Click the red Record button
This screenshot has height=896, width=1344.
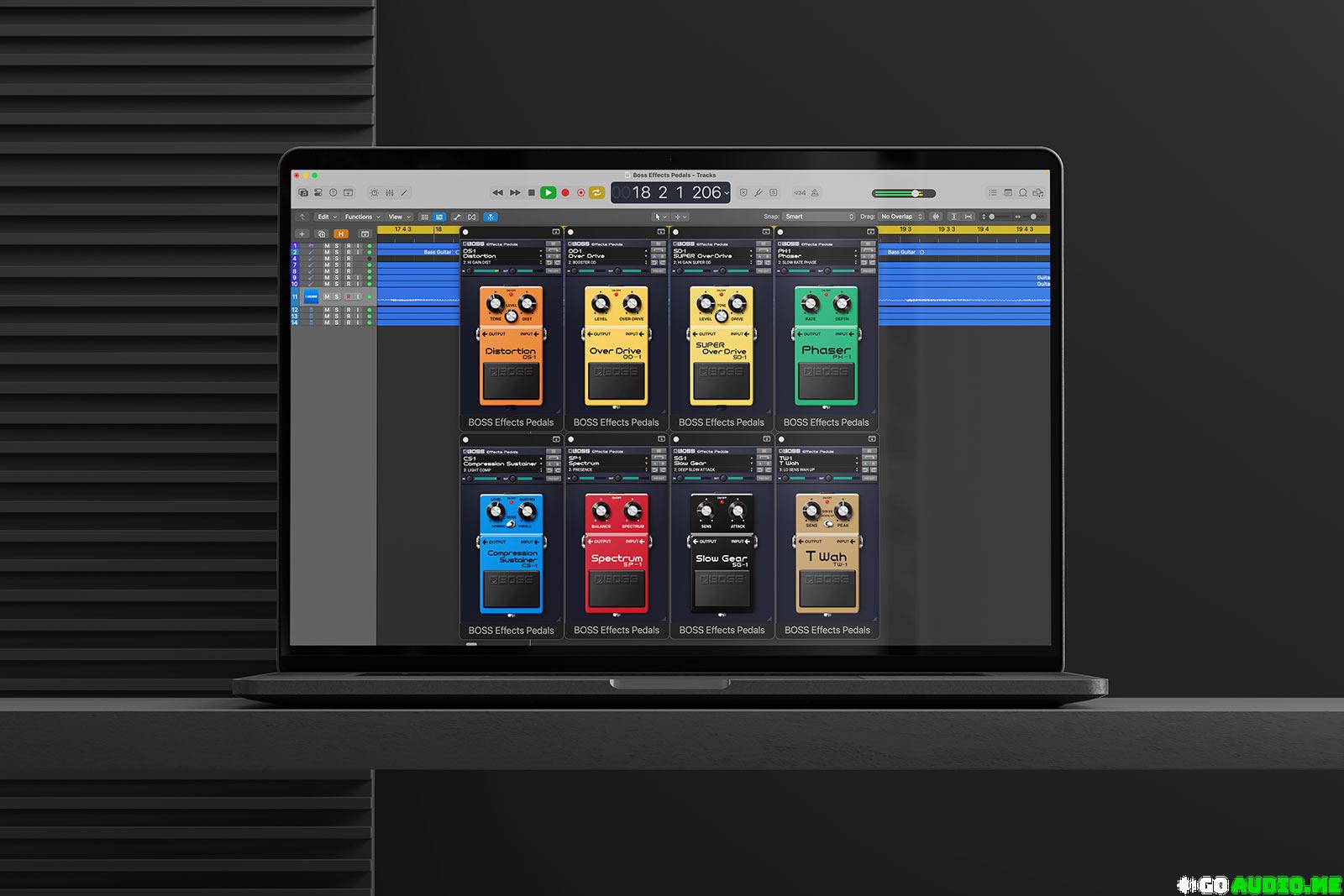click(565, 193)
